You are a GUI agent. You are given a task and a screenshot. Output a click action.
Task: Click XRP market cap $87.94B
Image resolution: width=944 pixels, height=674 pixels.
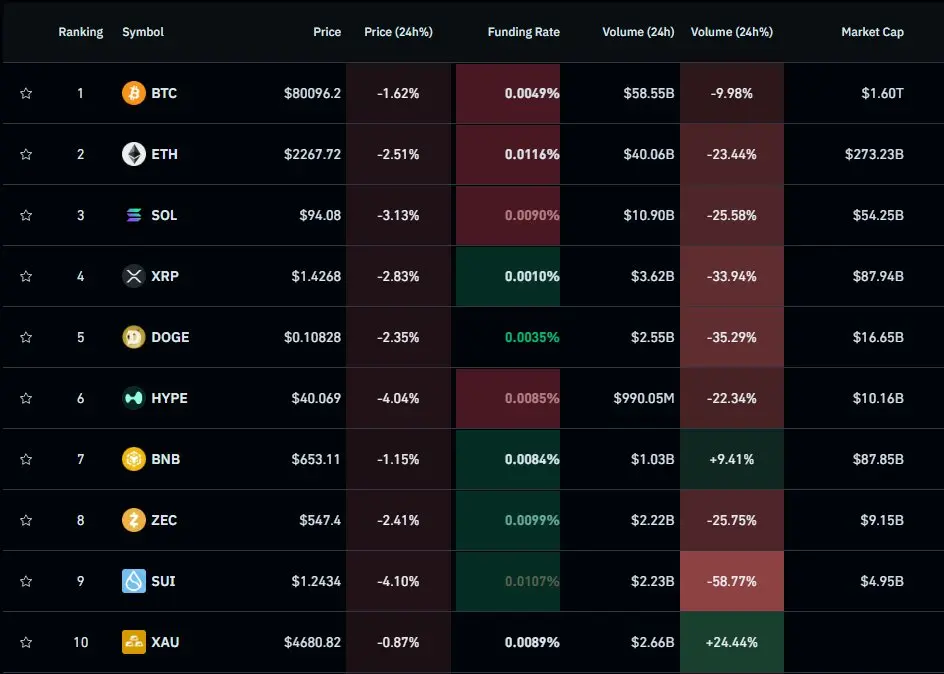point(878,276)
